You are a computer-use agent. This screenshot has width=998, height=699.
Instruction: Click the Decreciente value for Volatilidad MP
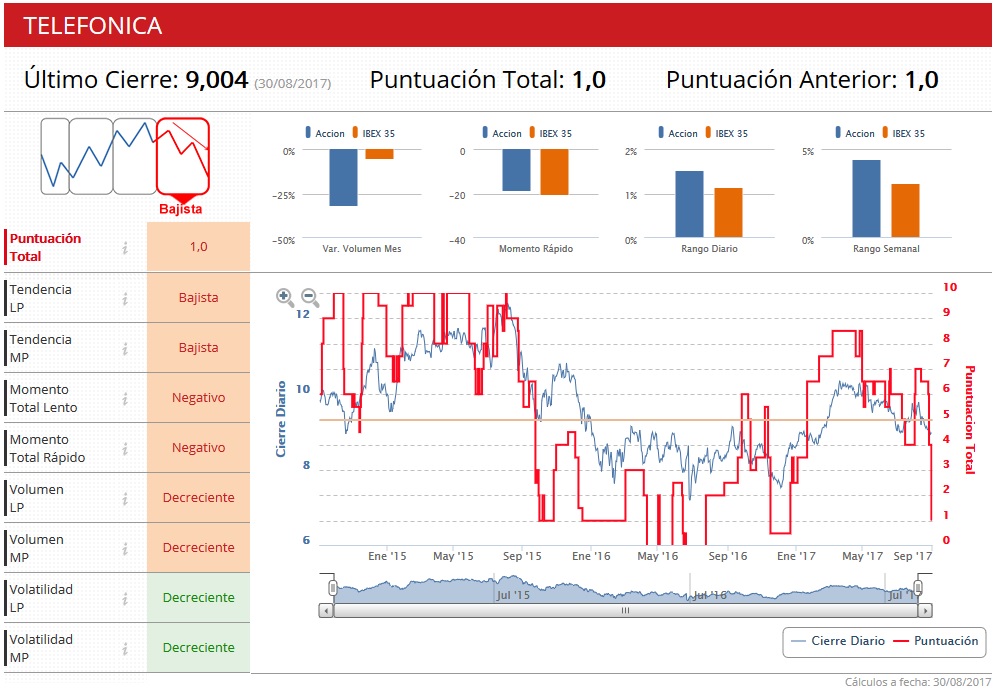(x=199, y=647)
